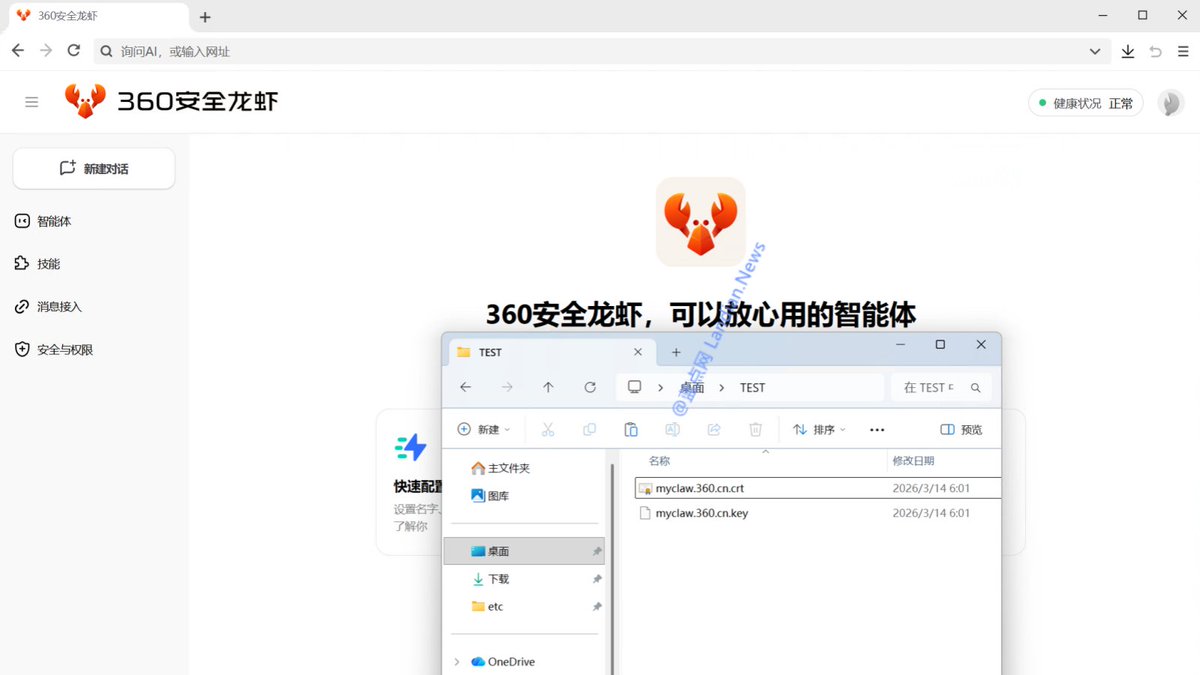Open 图库 in navigation pane
1200x675 pixels.
pyautogui.click(x=490, y=495)
